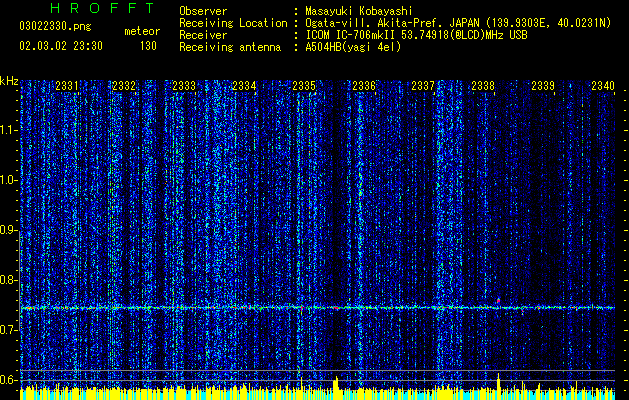
Task: Click the observer name Masayuki Kobayashi
Action: 359,11
